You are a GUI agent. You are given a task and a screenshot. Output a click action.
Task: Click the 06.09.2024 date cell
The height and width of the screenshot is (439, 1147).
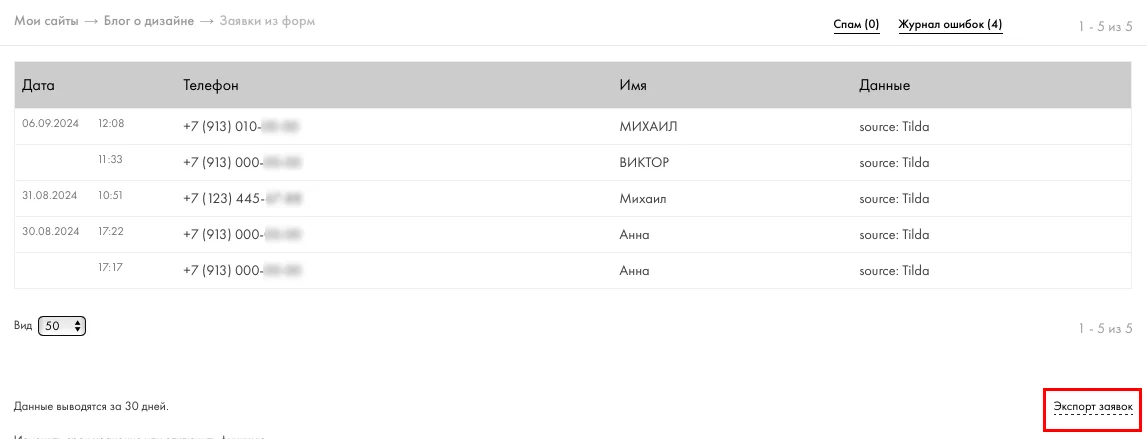click(50, 124)
